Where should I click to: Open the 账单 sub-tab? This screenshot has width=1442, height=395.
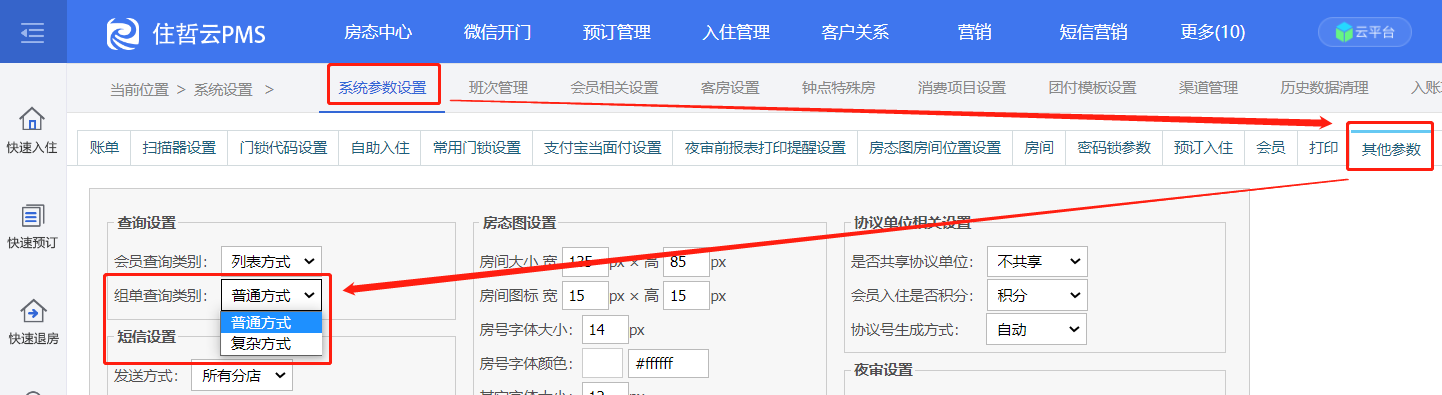click(x=104, y=148)
